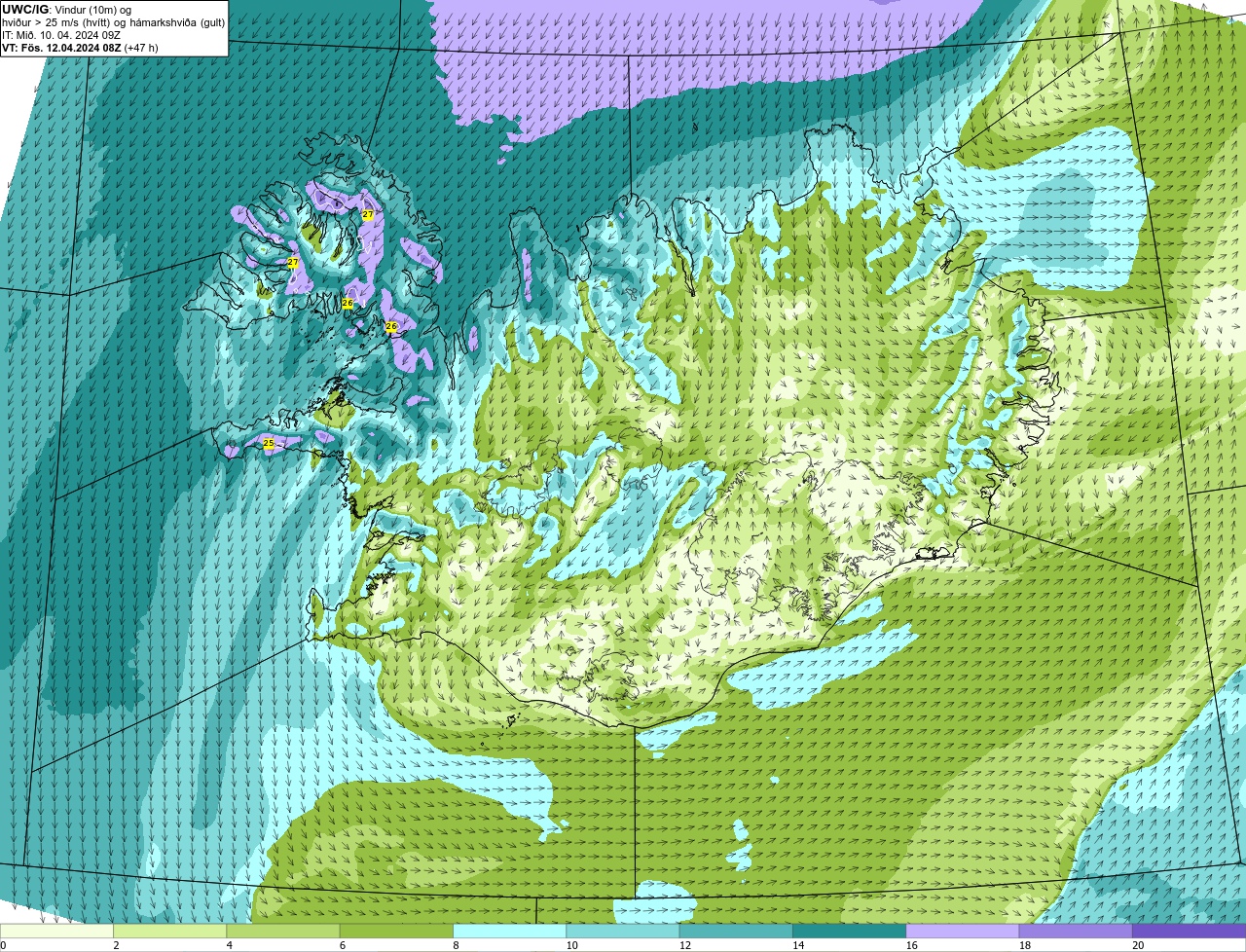
Task: Click the legend scale value '2'
Action: pyautogui.click(x=116, y=945)
